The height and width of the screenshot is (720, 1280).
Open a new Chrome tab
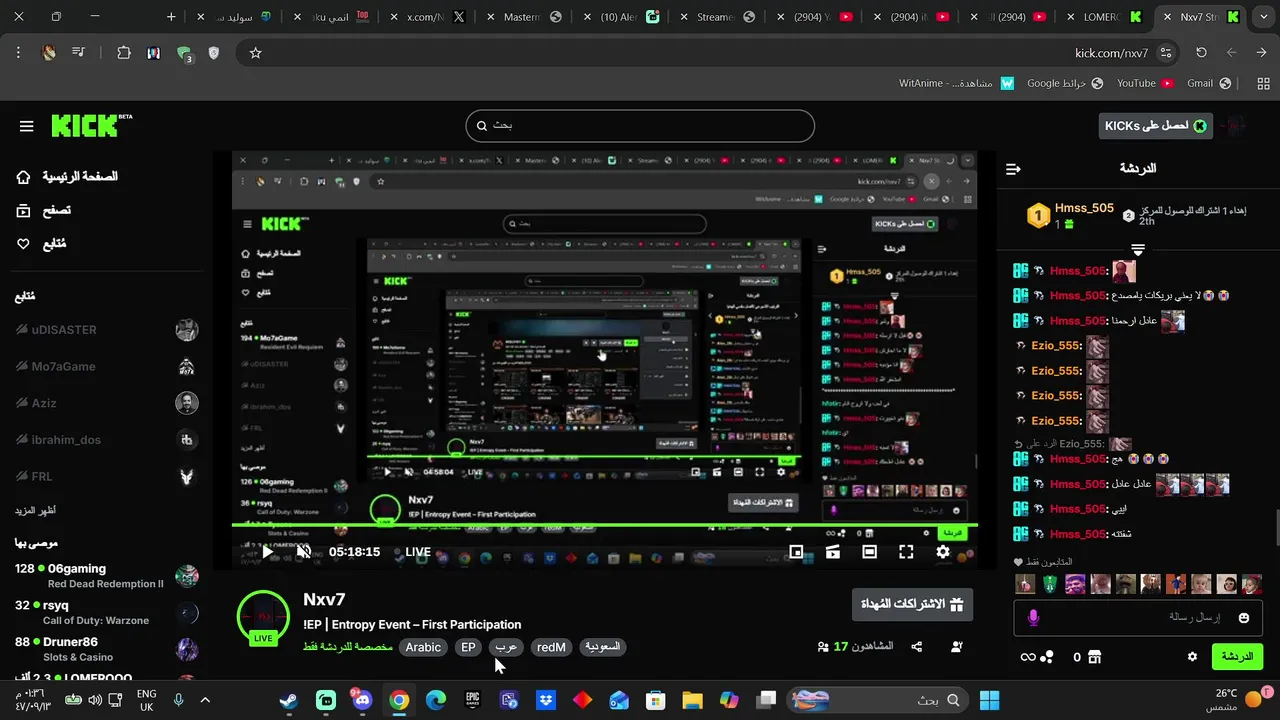tap(171, 17)
